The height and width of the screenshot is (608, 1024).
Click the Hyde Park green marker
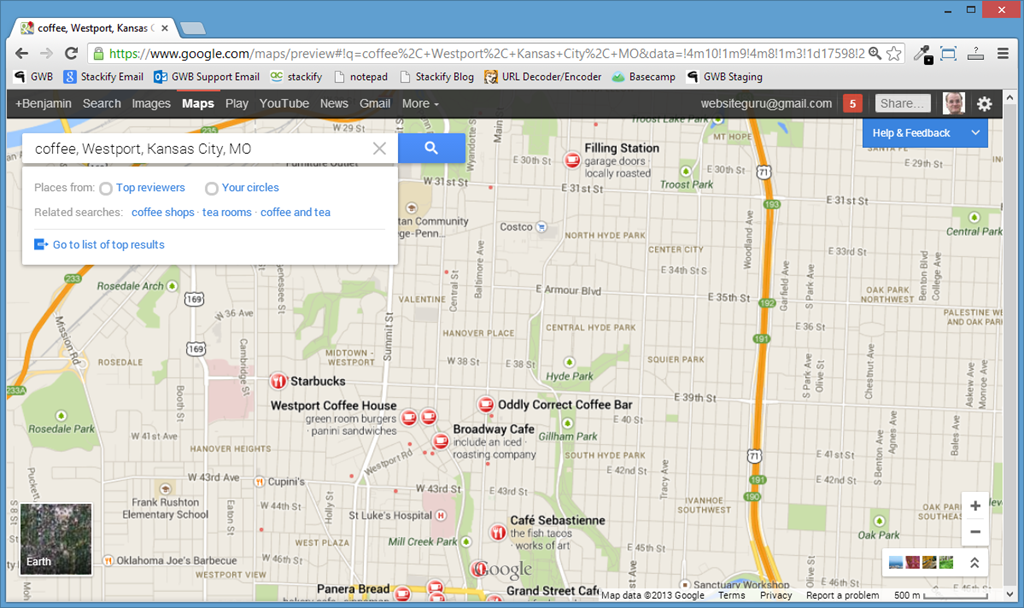569,362
